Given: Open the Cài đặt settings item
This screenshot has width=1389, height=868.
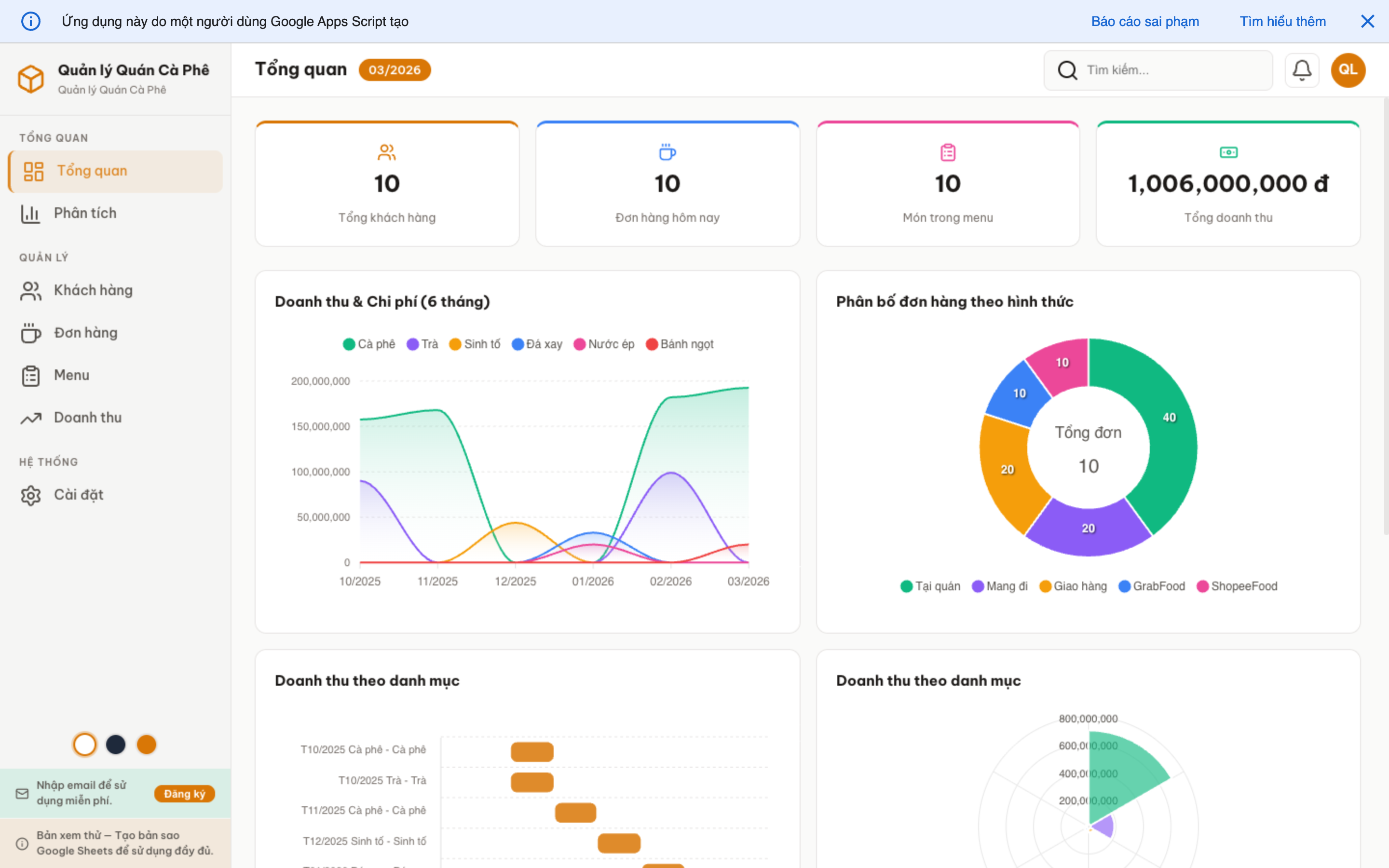Looking at the screenshot, I should [78, 495].
